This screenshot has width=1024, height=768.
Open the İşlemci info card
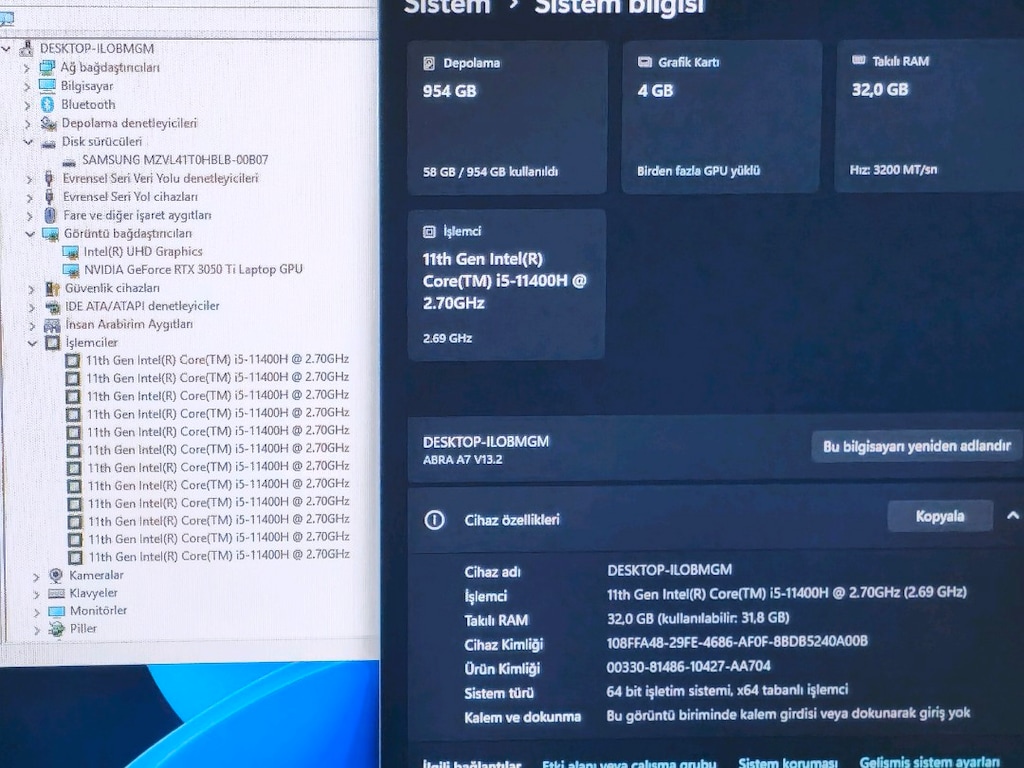click(507, 285)
